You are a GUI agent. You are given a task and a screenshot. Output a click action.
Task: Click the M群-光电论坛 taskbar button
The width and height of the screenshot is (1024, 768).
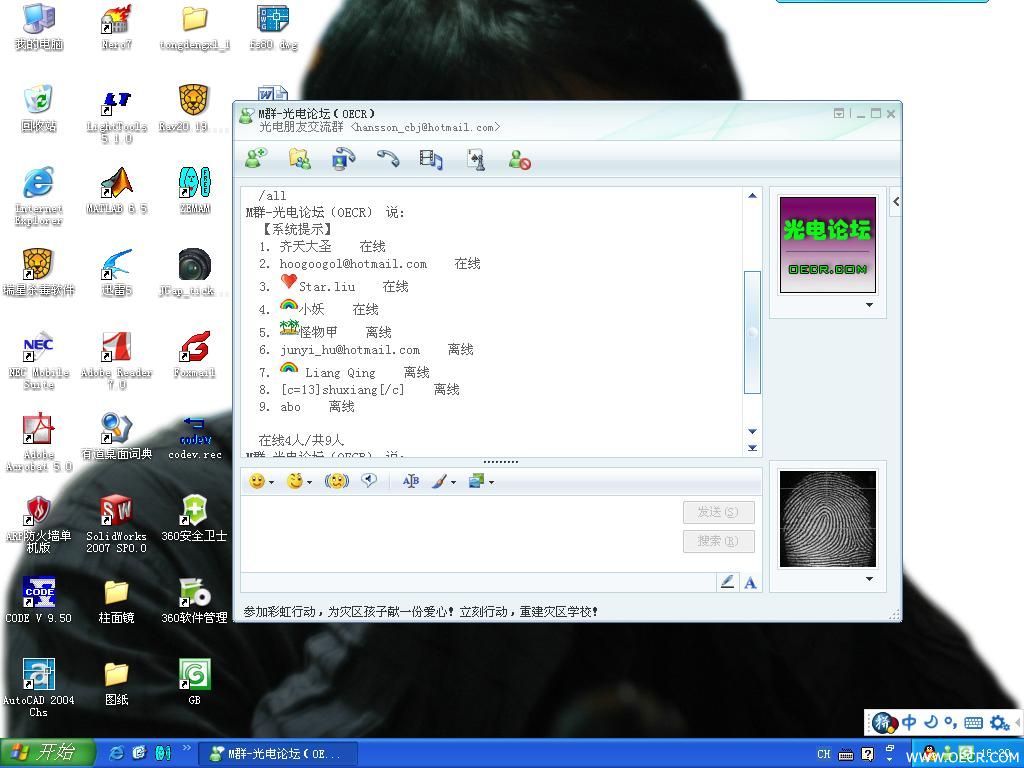278,754
